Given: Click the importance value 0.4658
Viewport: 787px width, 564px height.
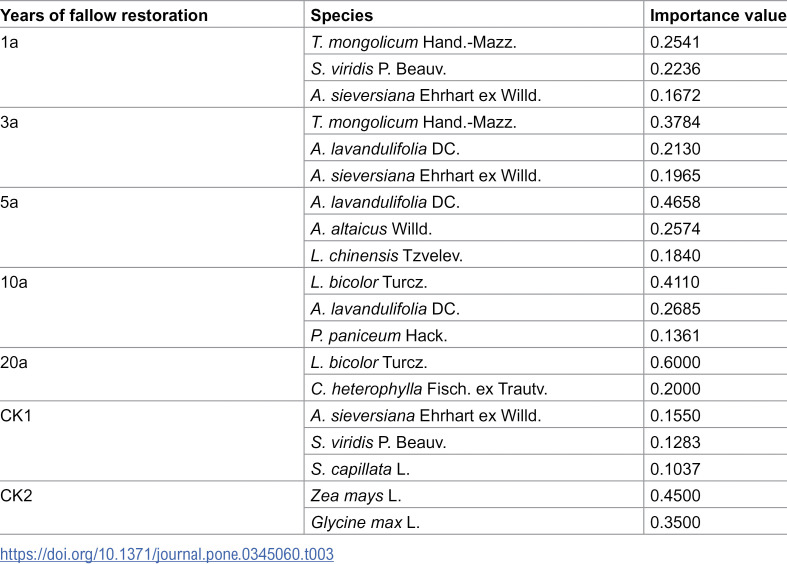Looking at the screenshot, I should point(675,202).
